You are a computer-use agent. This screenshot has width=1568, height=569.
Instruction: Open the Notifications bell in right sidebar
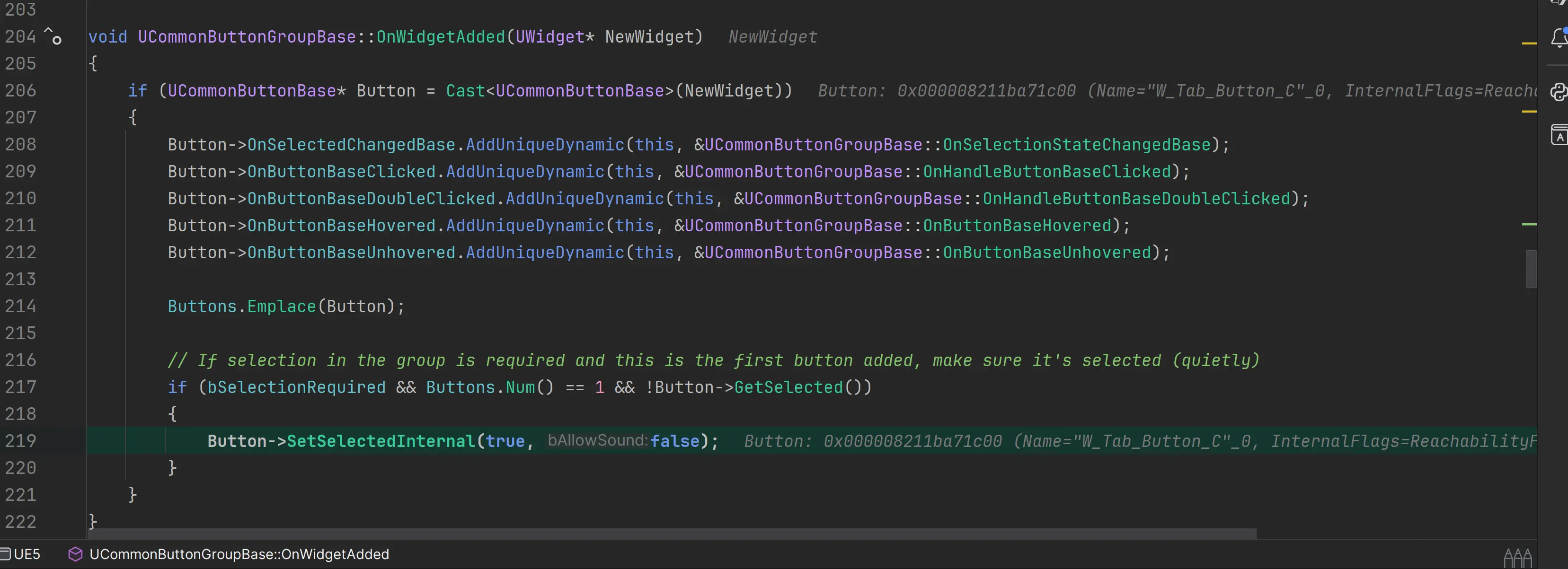point(1559,38)
